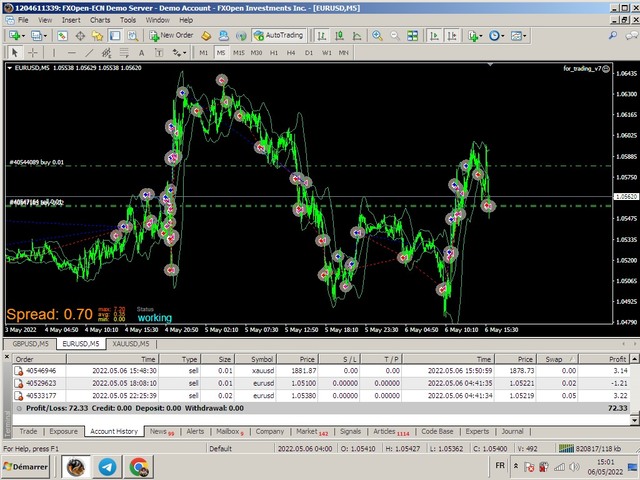This screenshot has height=480, width=640.
Task: Click the search magnifier icon in toolbar
Action: coord(613,36)
